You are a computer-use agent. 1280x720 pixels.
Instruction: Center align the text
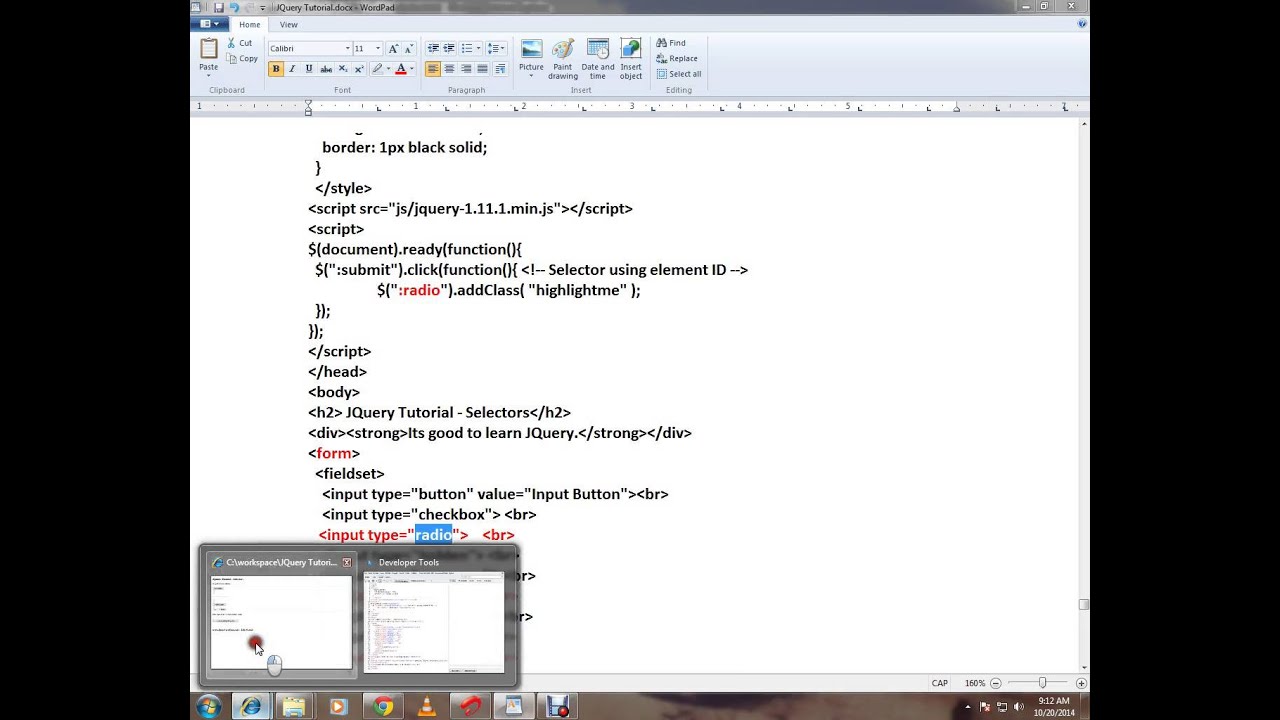coord(449,69)
